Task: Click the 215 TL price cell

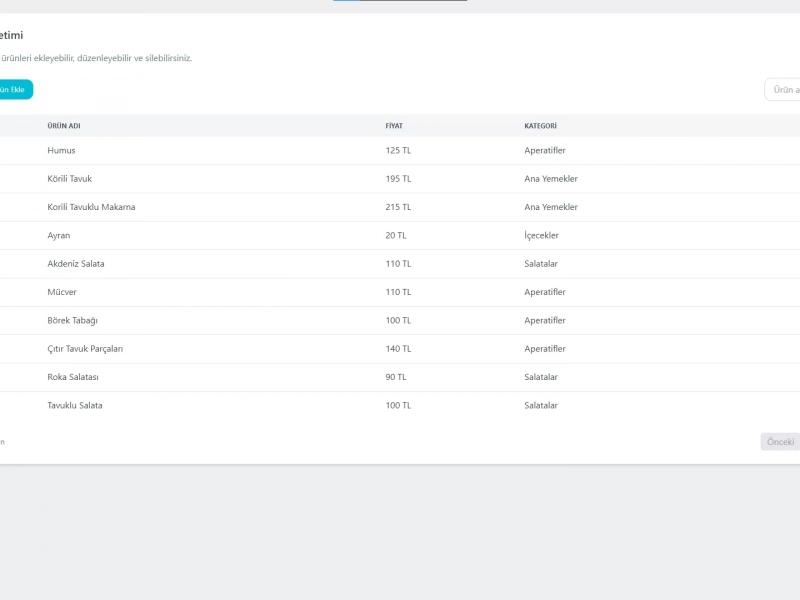Action: click(398, 207)
